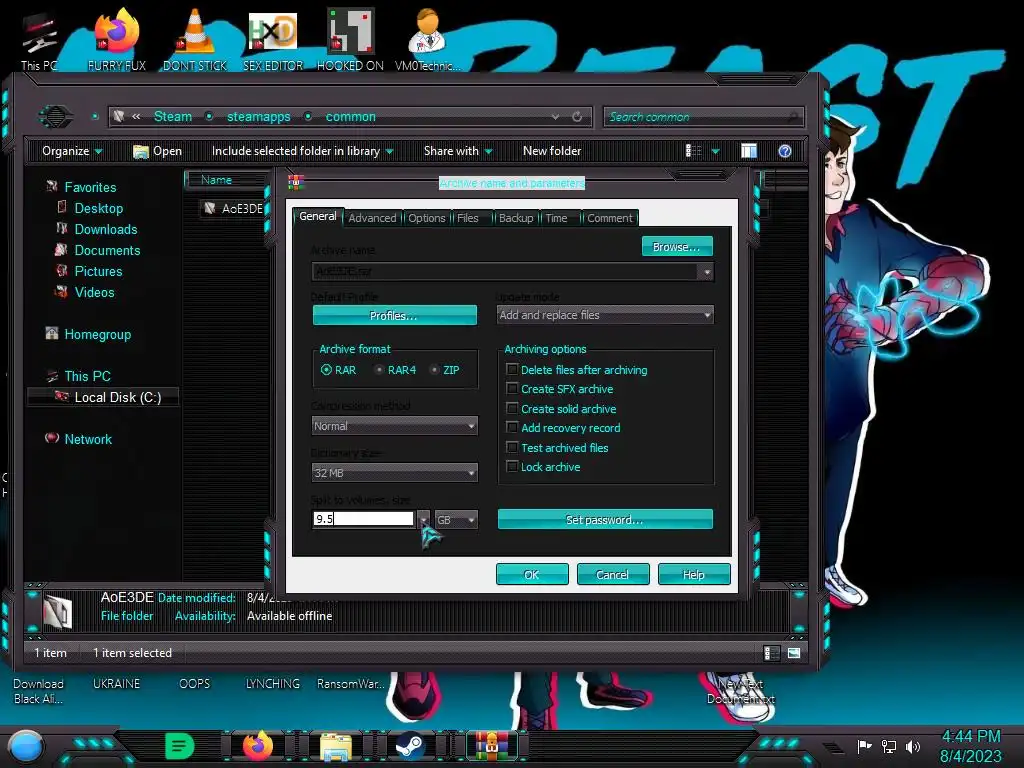Image resolution: width=1024 pixels, height=768 pixels.
Task: Click the WinRAR icon in the dialog title
Action: [x=296, y=182]
